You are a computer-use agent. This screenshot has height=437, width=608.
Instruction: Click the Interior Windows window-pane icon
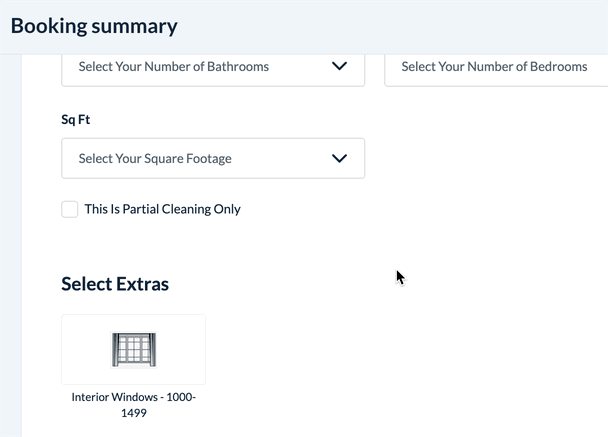click(x=134, y=350)
